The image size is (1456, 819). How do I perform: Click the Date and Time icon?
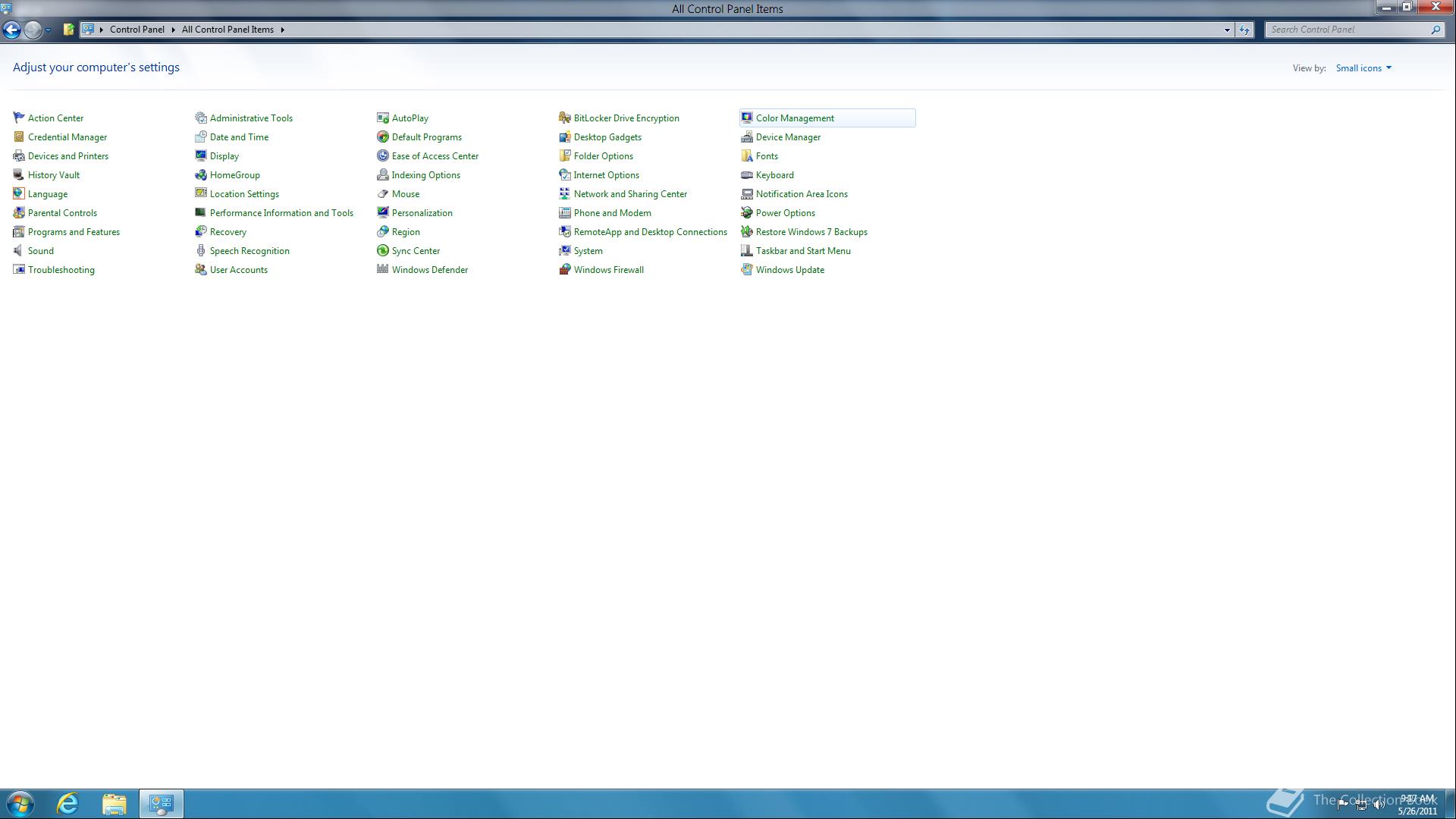click(x=201, y=136)
